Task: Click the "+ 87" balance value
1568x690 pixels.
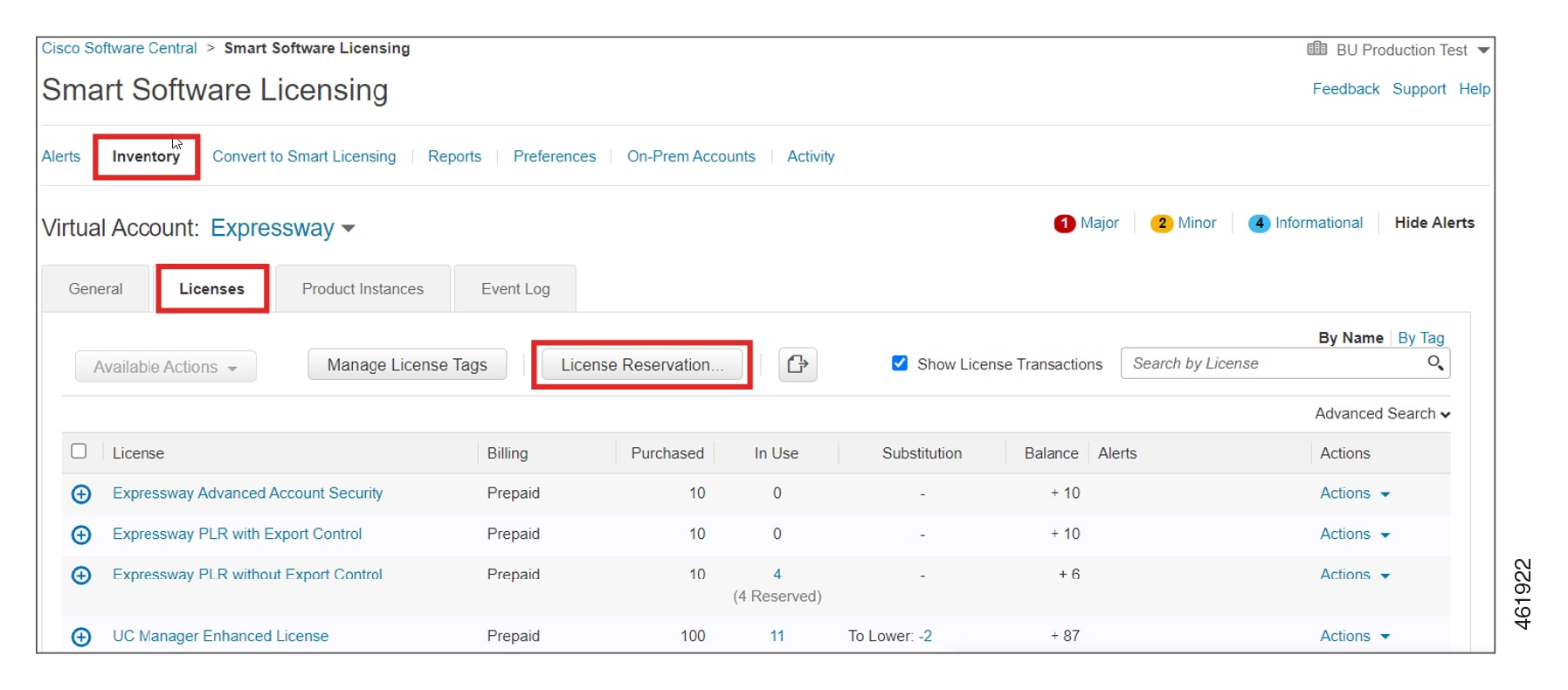Action: click(1065, 636)
